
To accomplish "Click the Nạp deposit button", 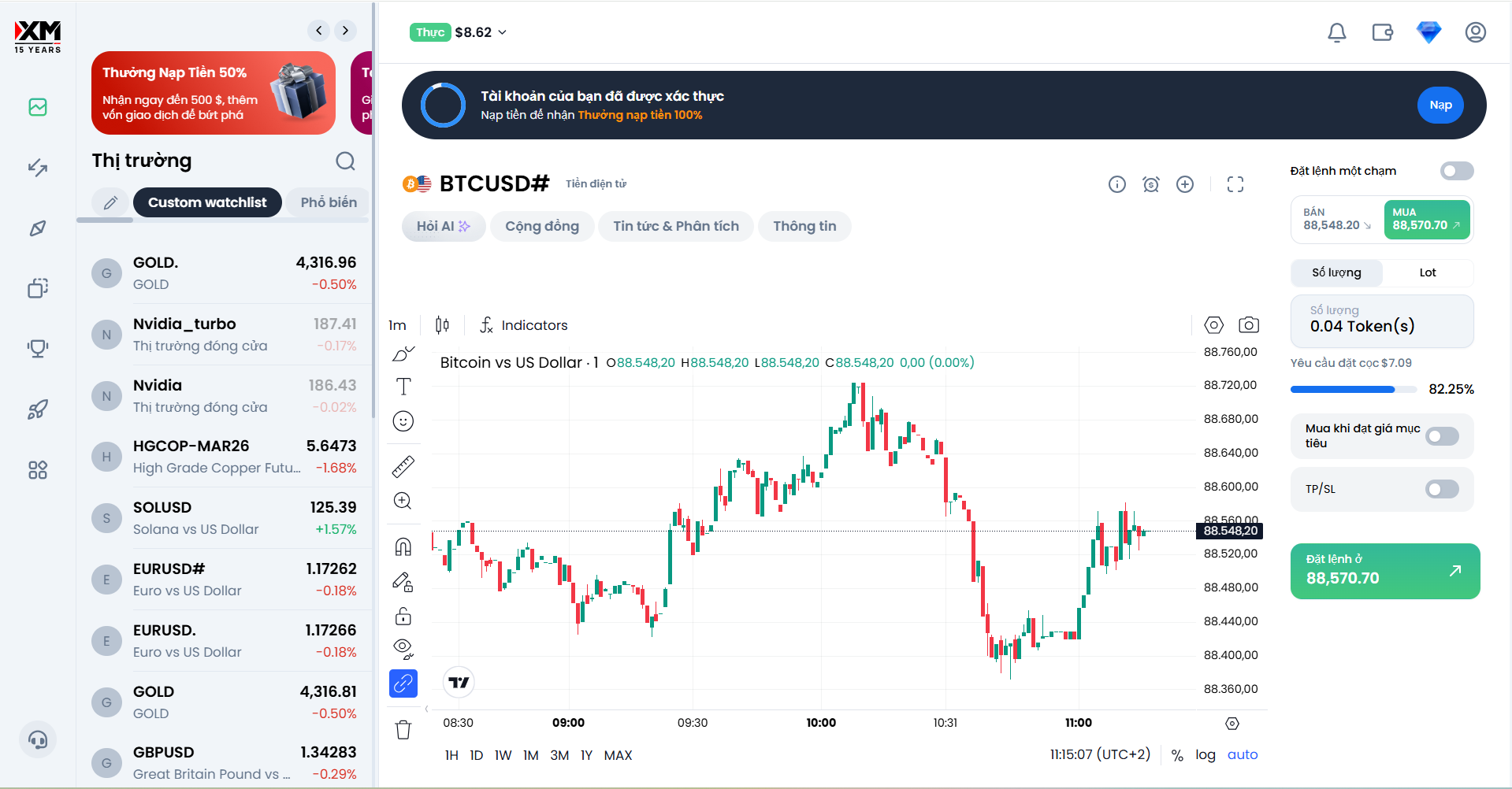I will click(1440, 104).
